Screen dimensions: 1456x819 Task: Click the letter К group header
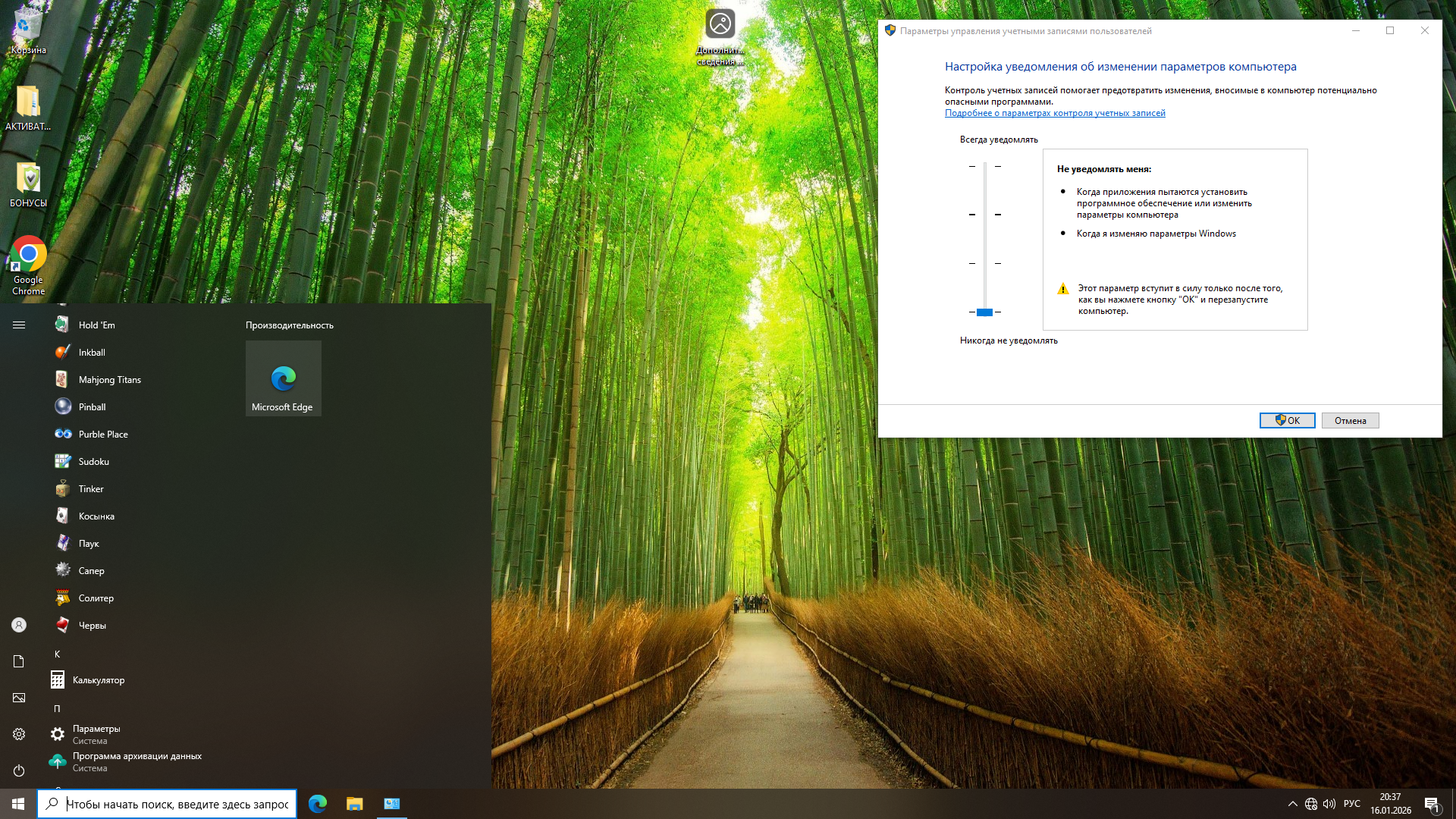57,654
